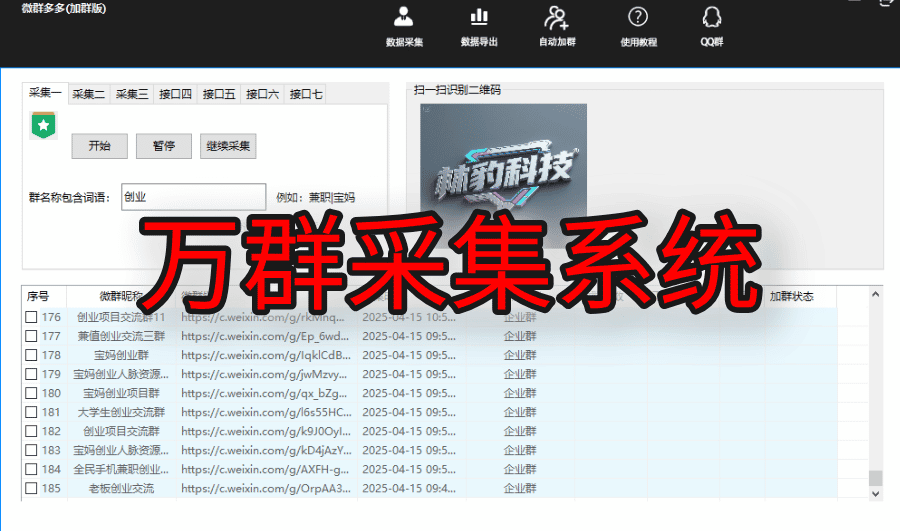Click list scrollbar up arrow
This screenshot has width=900, height=531.
click(x=876, y=295)
